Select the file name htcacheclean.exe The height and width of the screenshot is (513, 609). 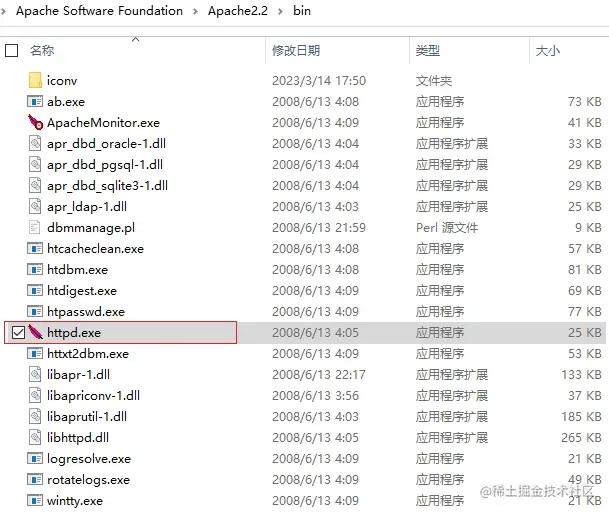coord(96,249)
